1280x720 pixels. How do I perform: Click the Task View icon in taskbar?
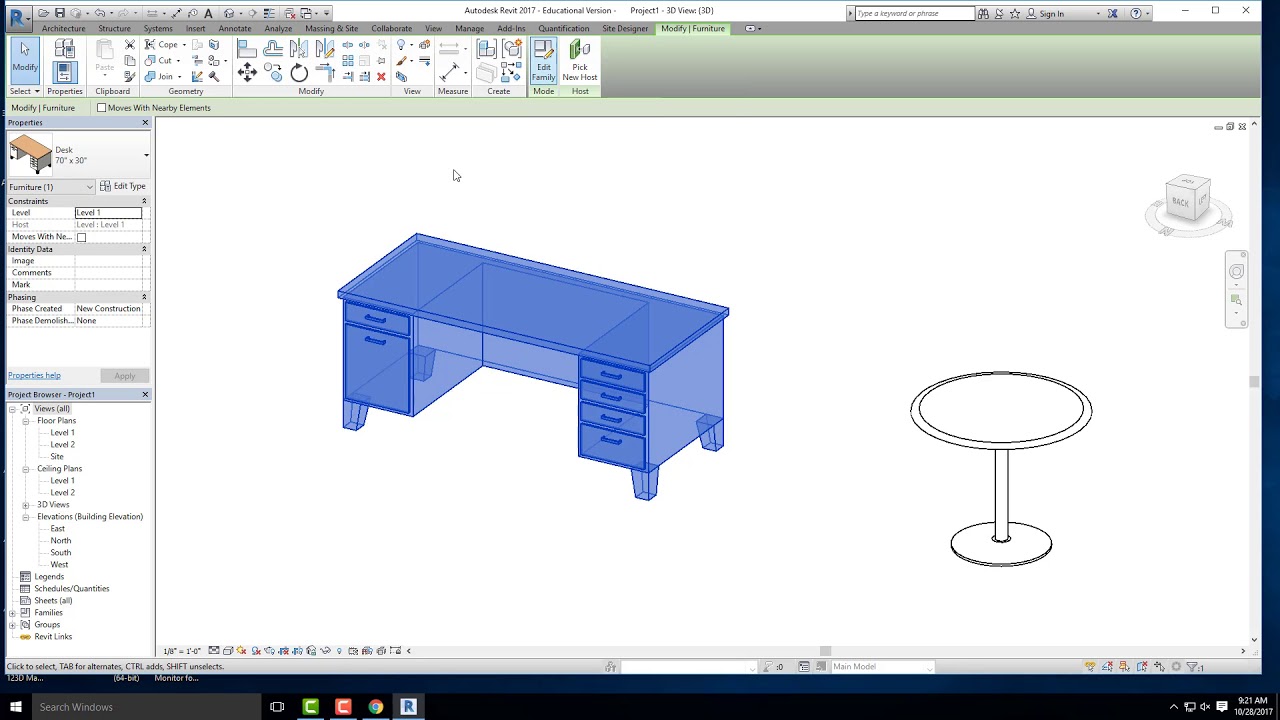coord(277,707)
